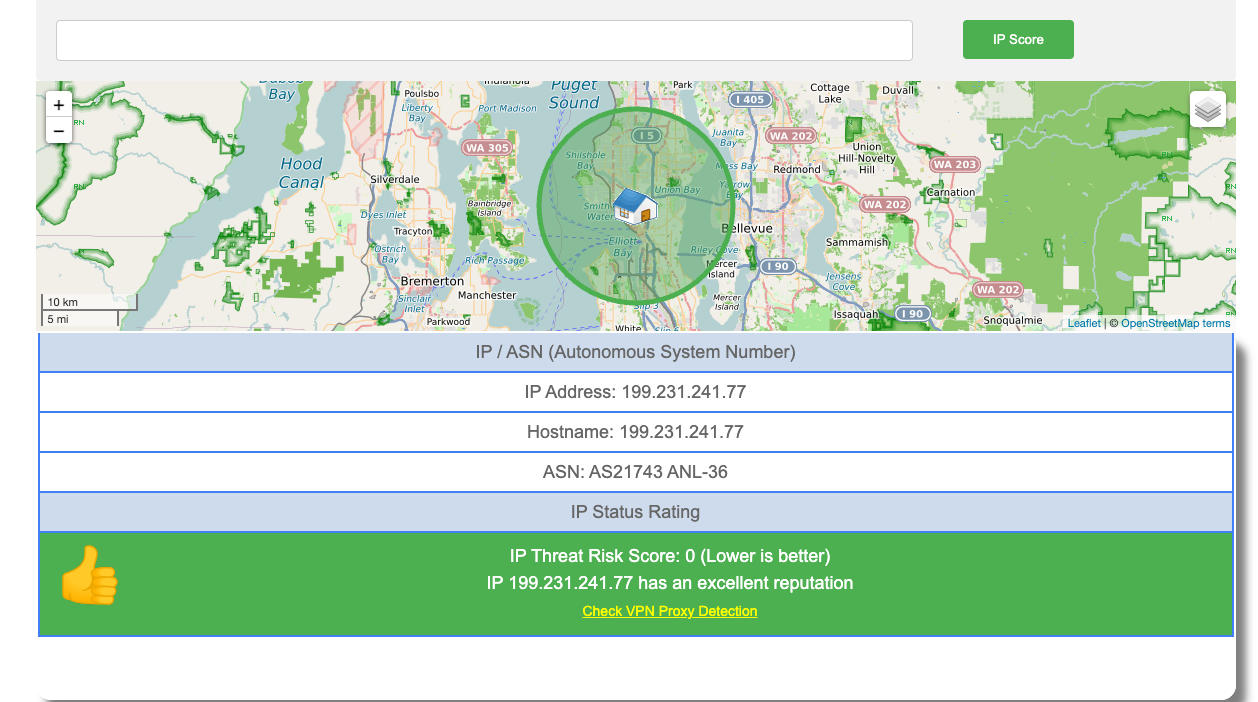Click the Bremerton label on the map

(432, 282)
